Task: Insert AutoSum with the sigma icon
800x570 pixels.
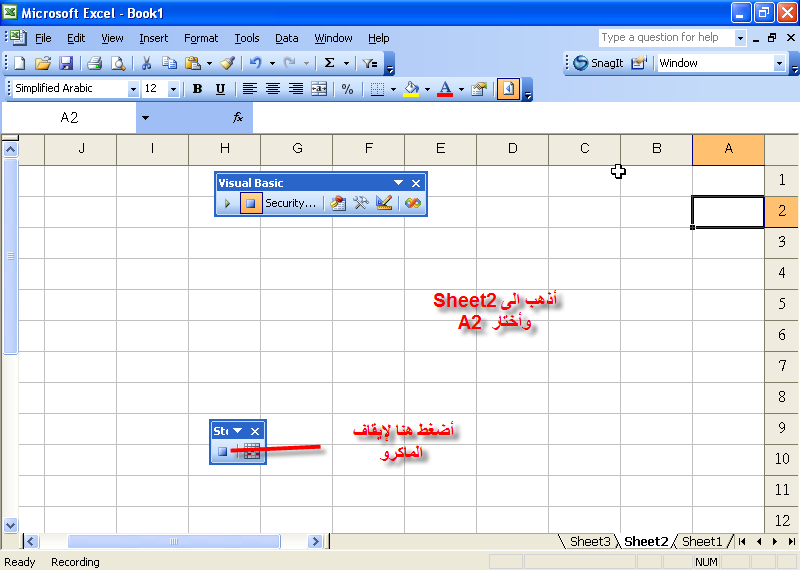Action: tap(330, 63)
